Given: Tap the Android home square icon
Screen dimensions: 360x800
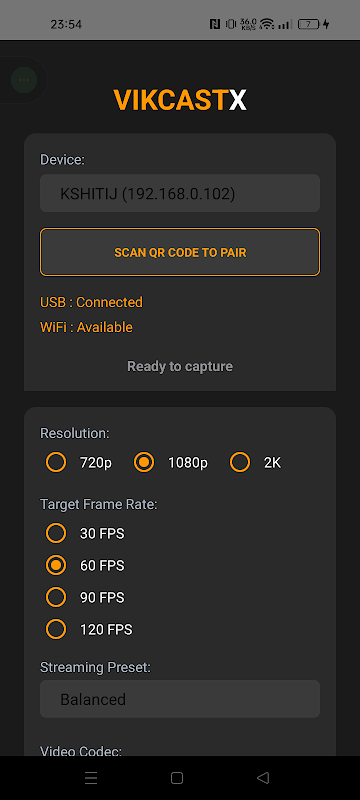Looking at the screenshot, I should 177,778.
